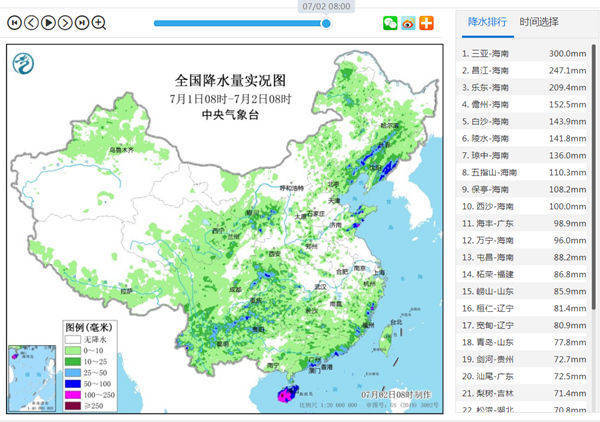Share via the Weibo icon
Screen dimensions: 600x422
(x=408, y=23)
